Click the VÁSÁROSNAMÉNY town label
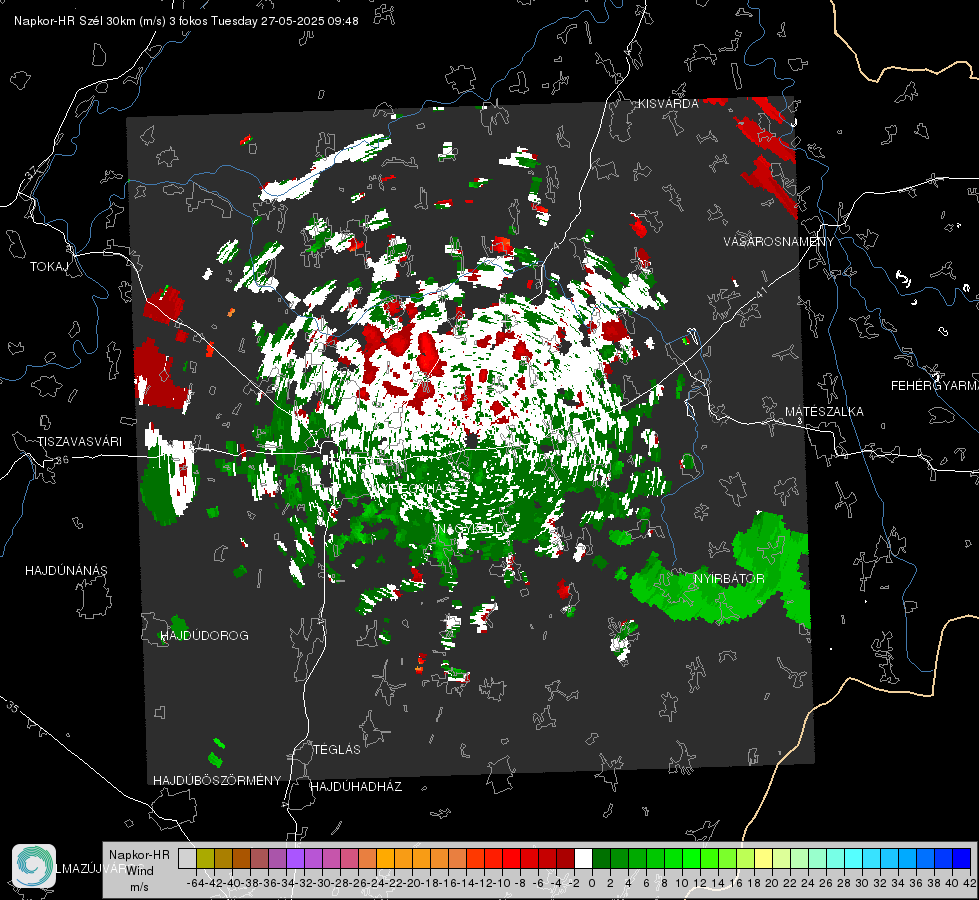Screen dimensions: 979x900 click(779, 242)
